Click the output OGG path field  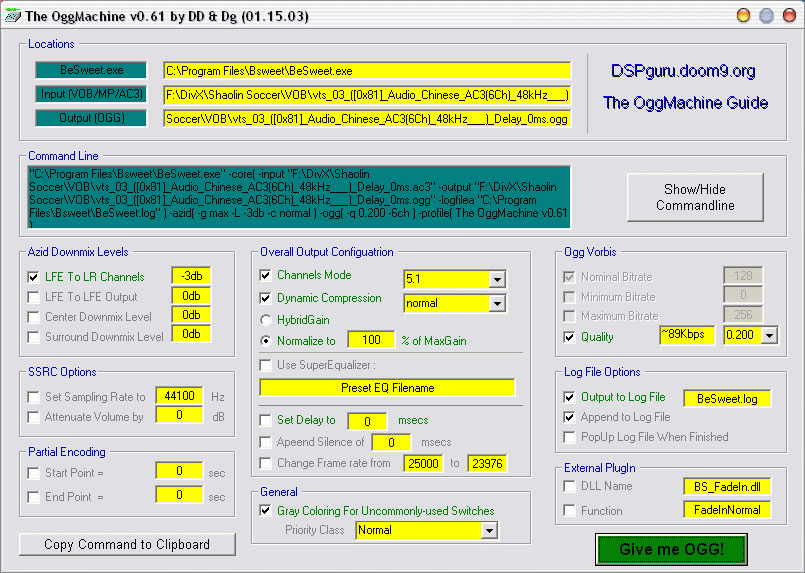point(367,119)
